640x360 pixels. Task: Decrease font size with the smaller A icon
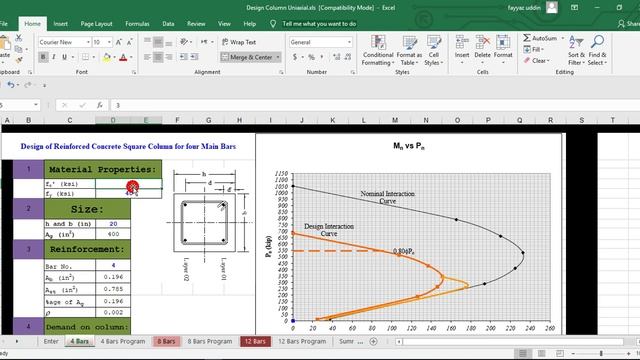pos(129,42)
